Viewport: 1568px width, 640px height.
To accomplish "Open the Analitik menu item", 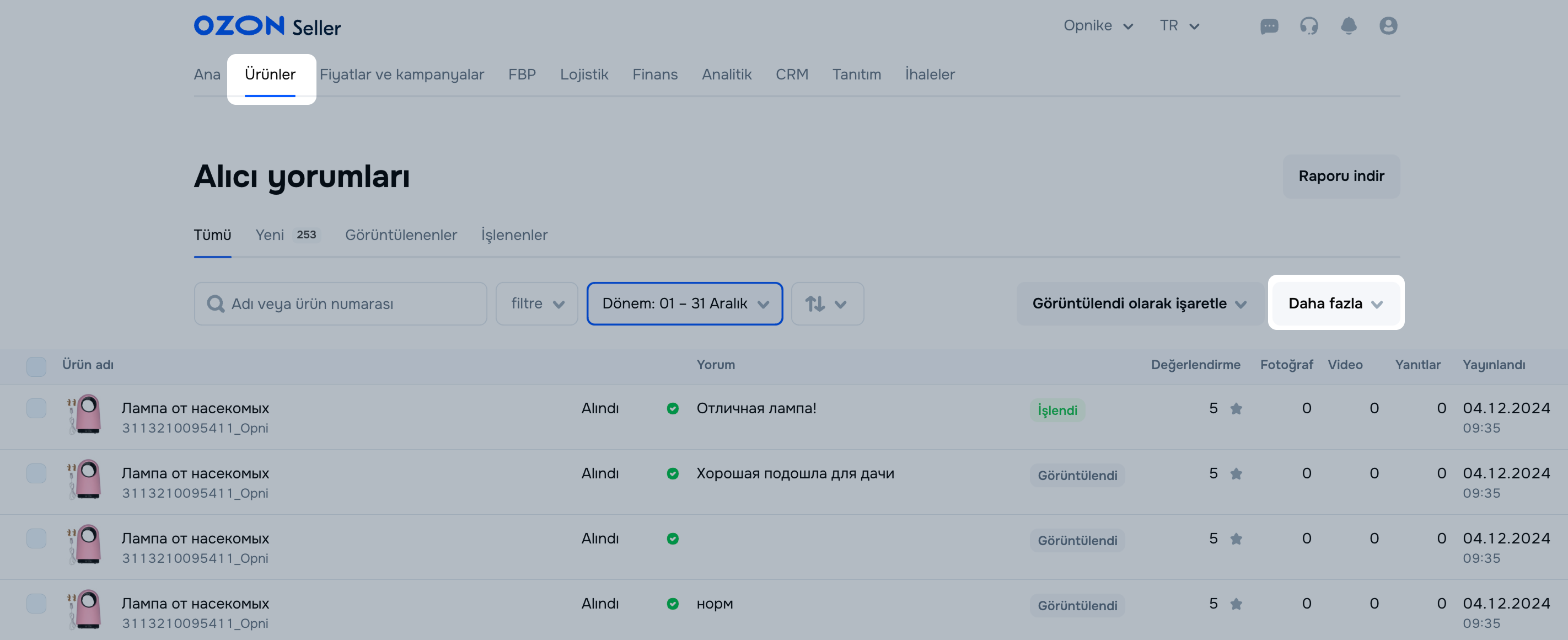I will (x=726, y=74).
